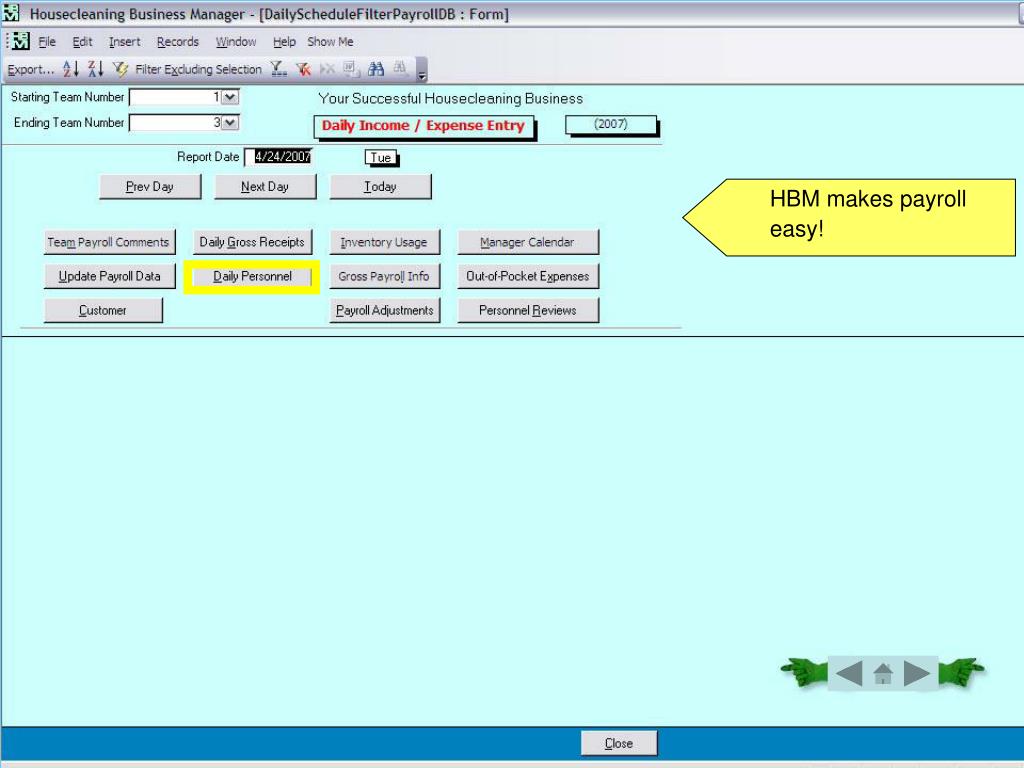The height and width of the screenshot is (768, 1024).
Task: Open Find with the binoculars icon
Action: tap(376, 69)
